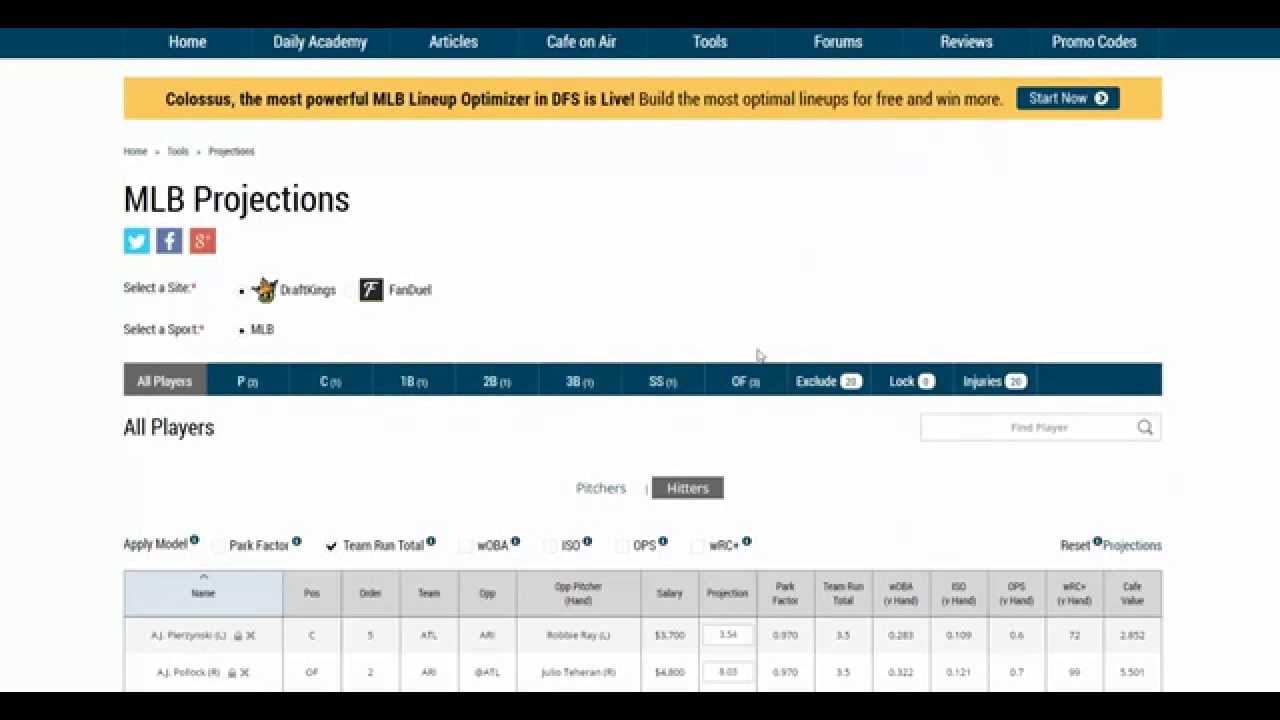The image size is (1280, 720).
Task: Switch to the 2B position tab
Action: click(497, 380)
